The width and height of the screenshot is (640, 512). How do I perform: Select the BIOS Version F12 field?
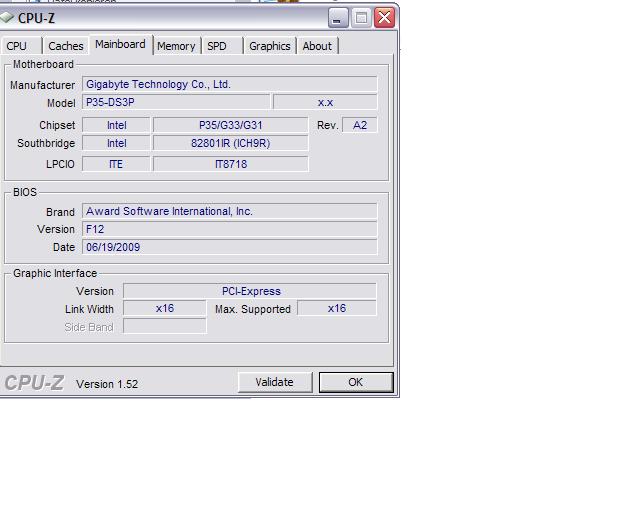(x=229, y=229)
